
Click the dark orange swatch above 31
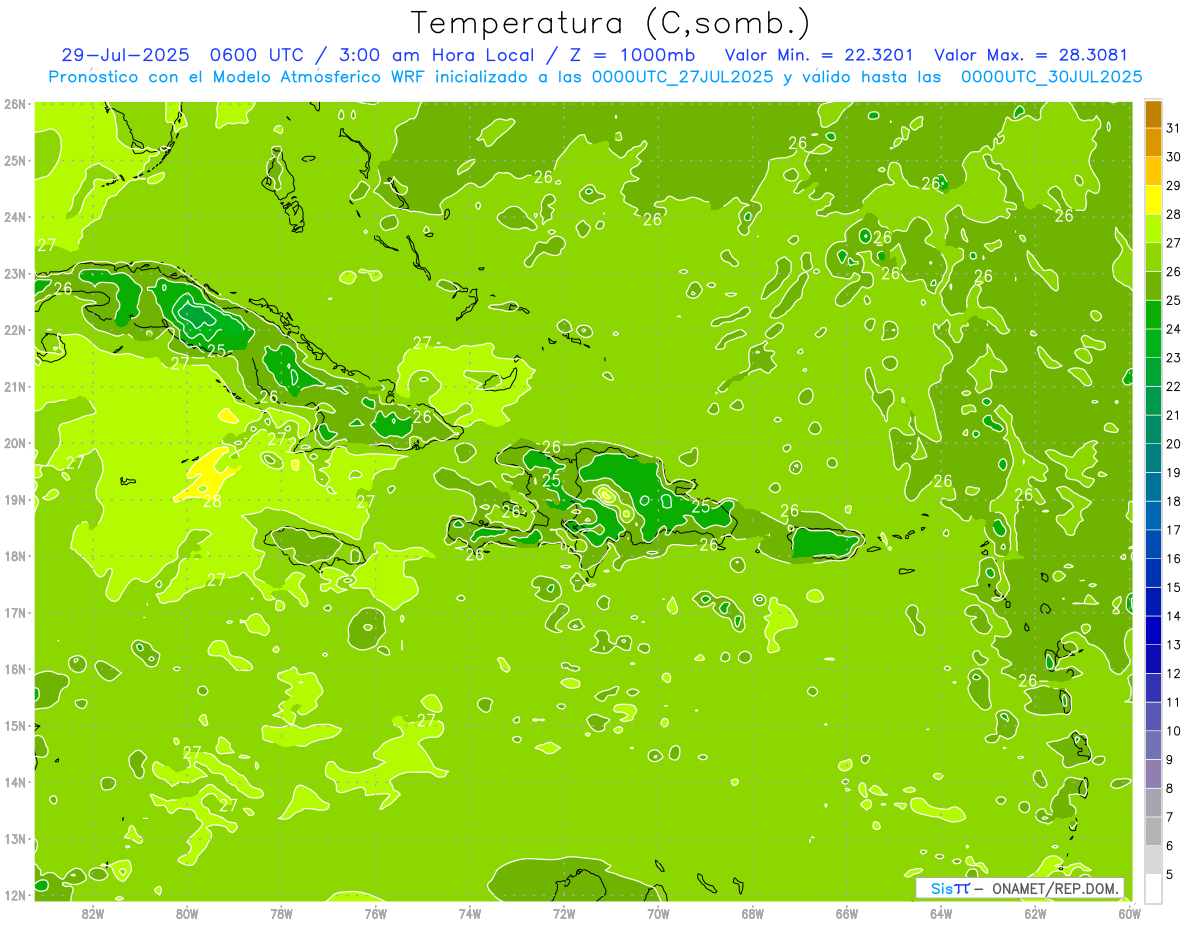pyautogui.click(x=1153, y=114)
